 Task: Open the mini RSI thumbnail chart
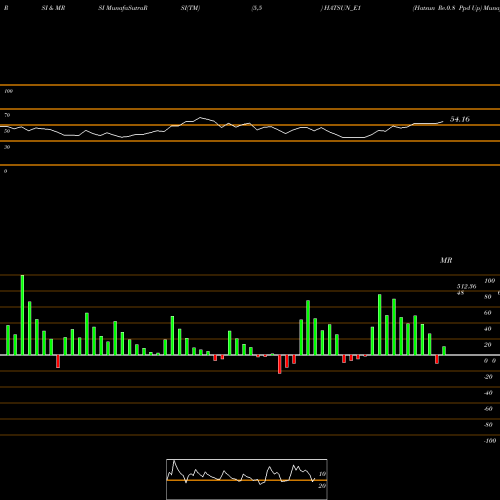coord(247,479)
